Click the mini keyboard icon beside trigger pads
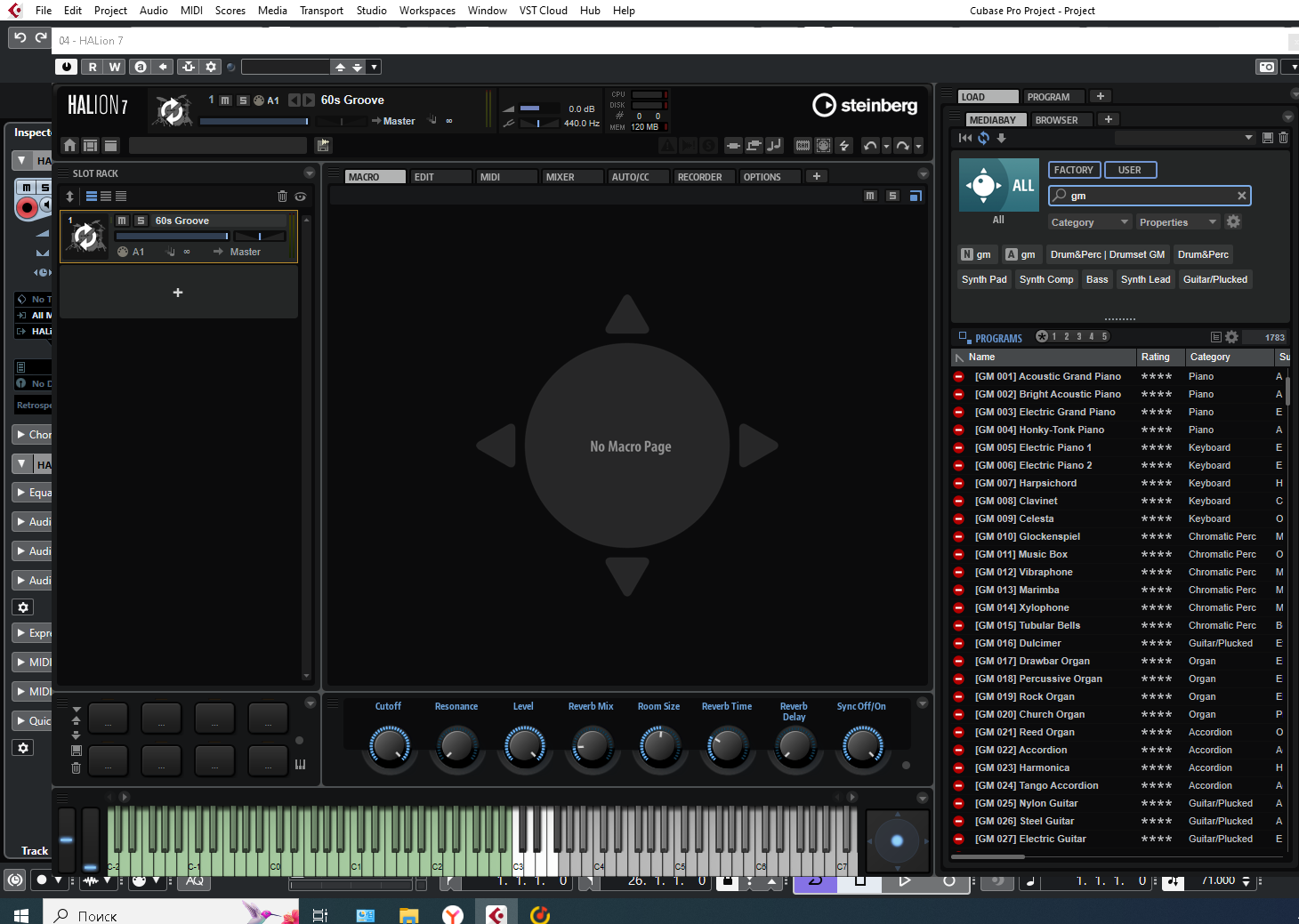1299x924 pixels. [300, 764]
